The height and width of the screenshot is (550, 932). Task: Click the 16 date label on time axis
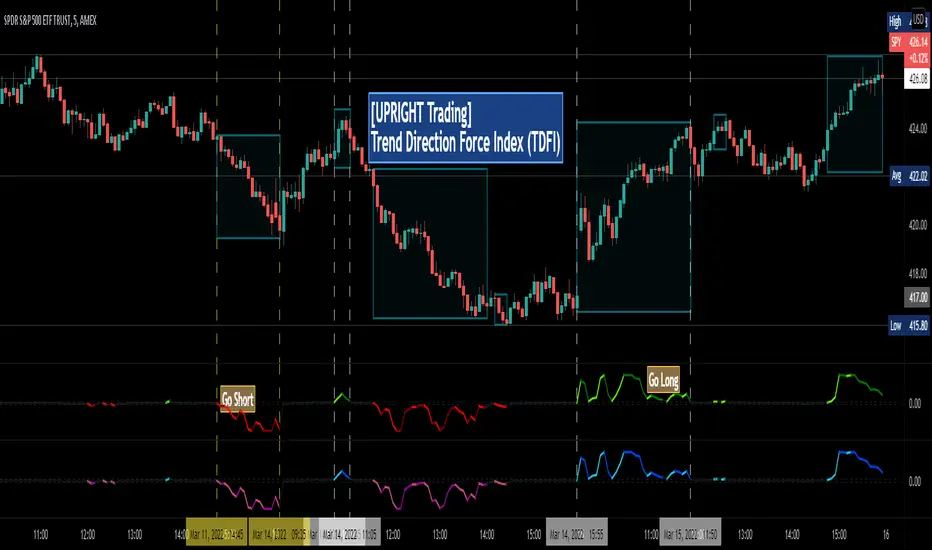tap(886, 535)
